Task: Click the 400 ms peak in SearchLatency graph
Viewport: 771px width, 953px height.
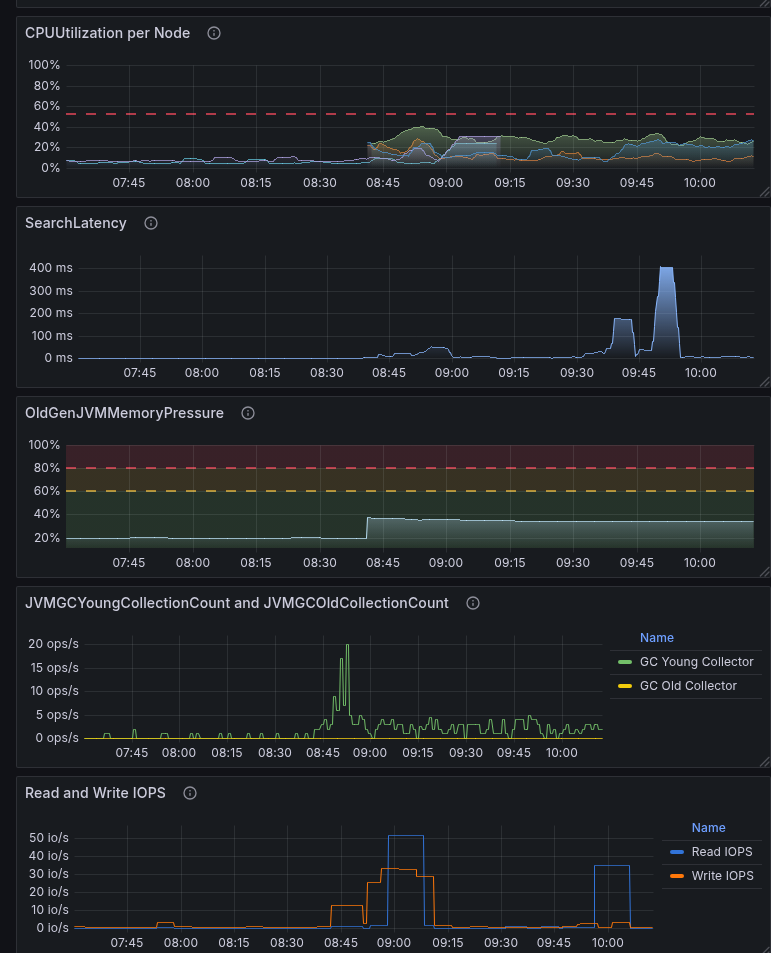Action: click(666, 270)
